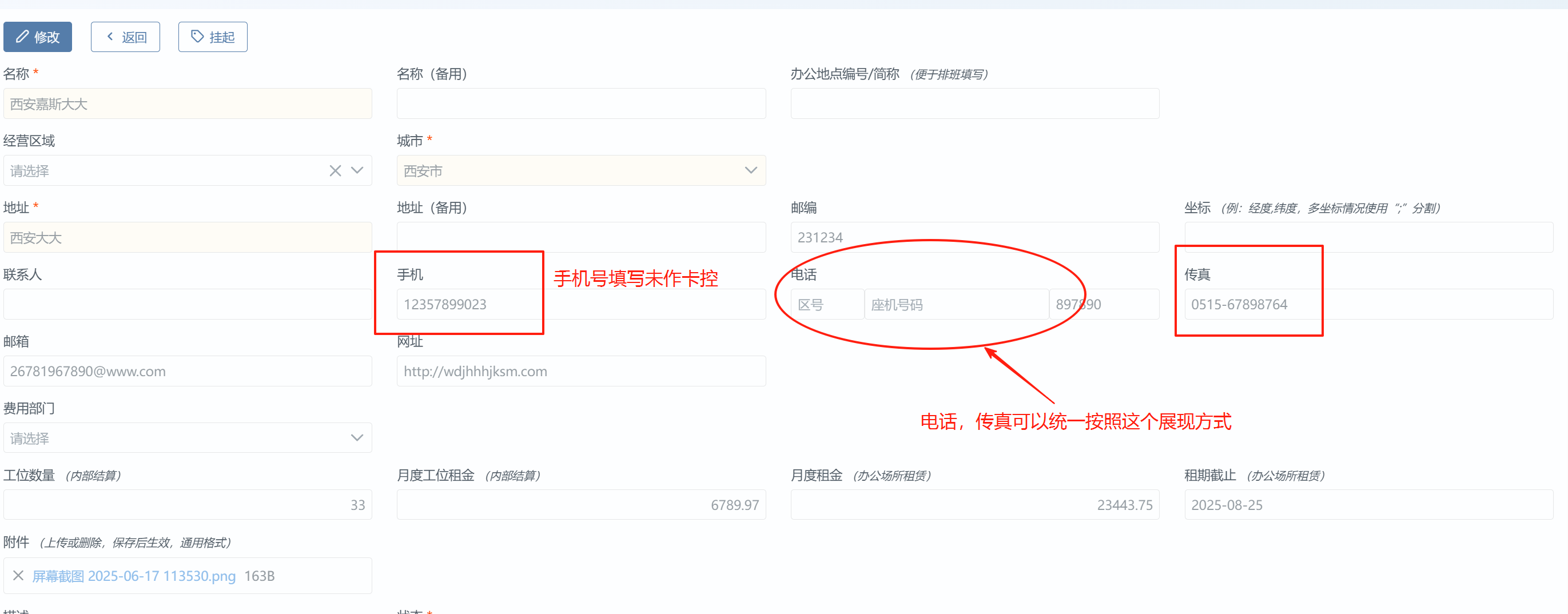Click the 座机号码 landline number field

click(956, 304)
